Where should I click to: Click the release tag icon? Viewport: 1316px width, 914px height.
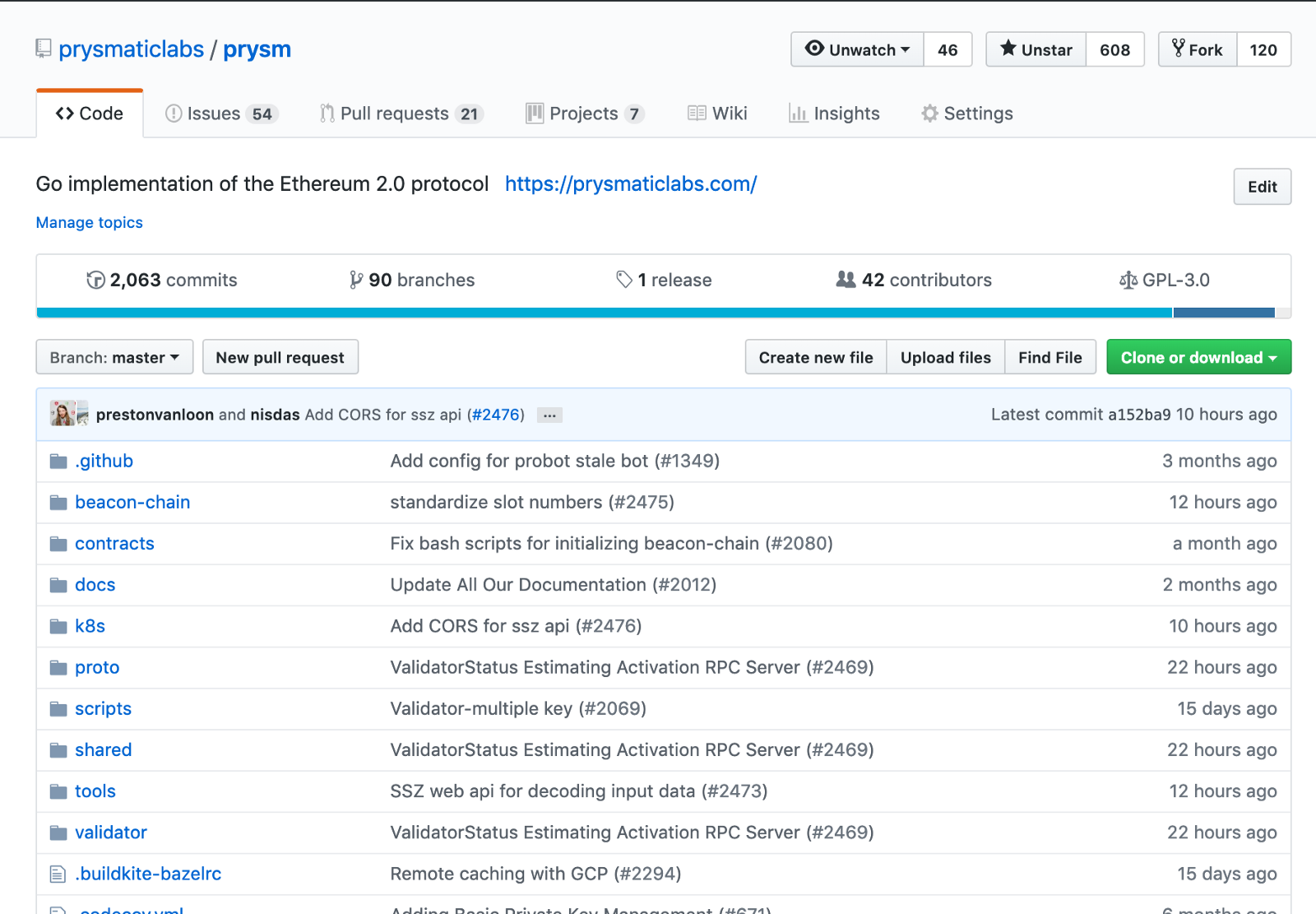pos(624,280)
